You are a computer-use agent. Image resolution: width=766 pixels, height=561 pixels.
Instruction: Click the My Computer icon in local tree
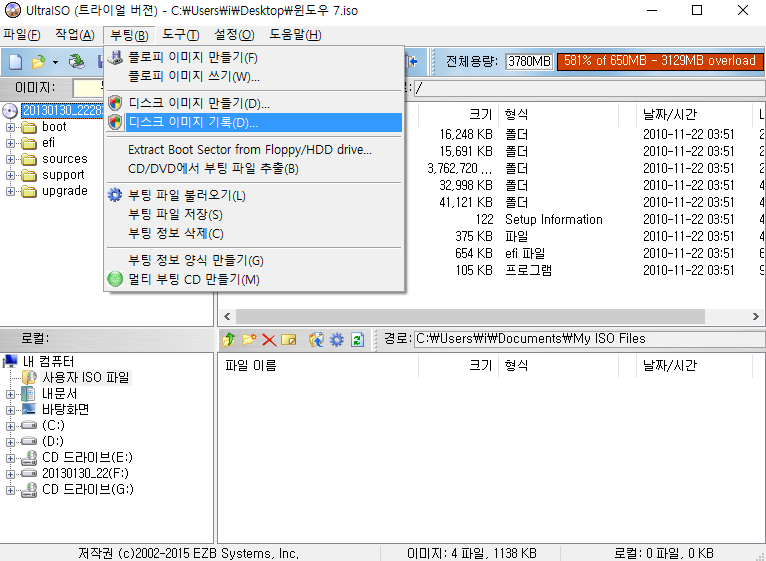(10, 362)
